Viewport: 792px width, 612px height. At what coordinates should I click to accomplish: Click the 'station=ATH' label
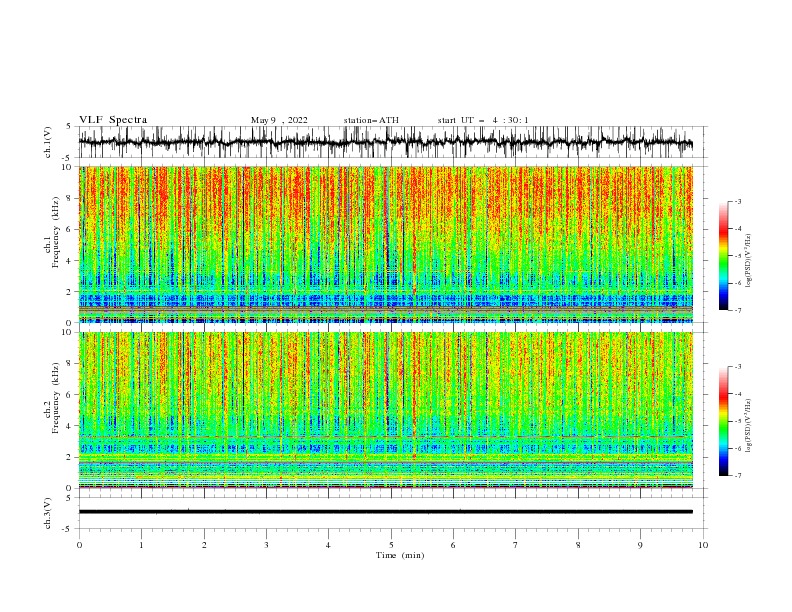[371, 120]
